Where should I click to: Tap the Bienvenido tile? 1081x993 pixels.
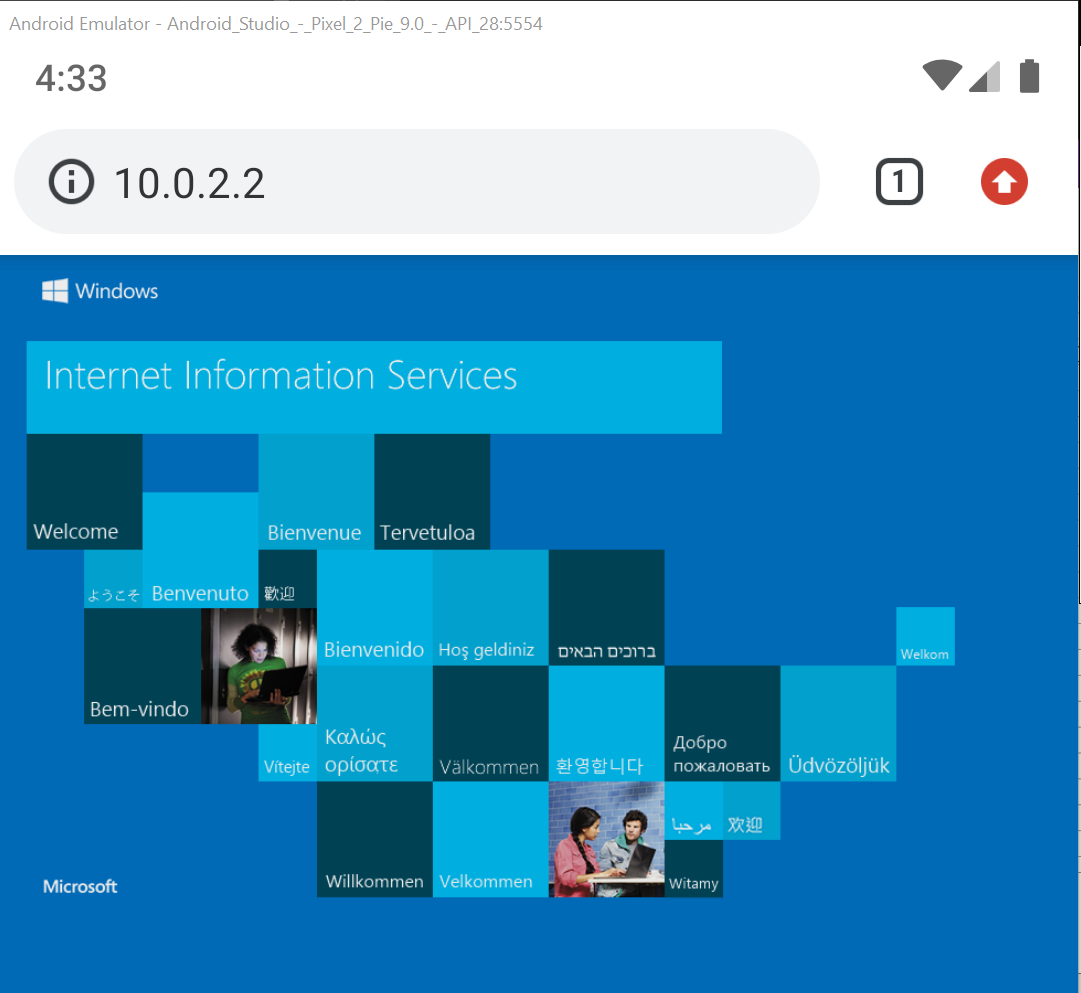(x=375, y=608)
